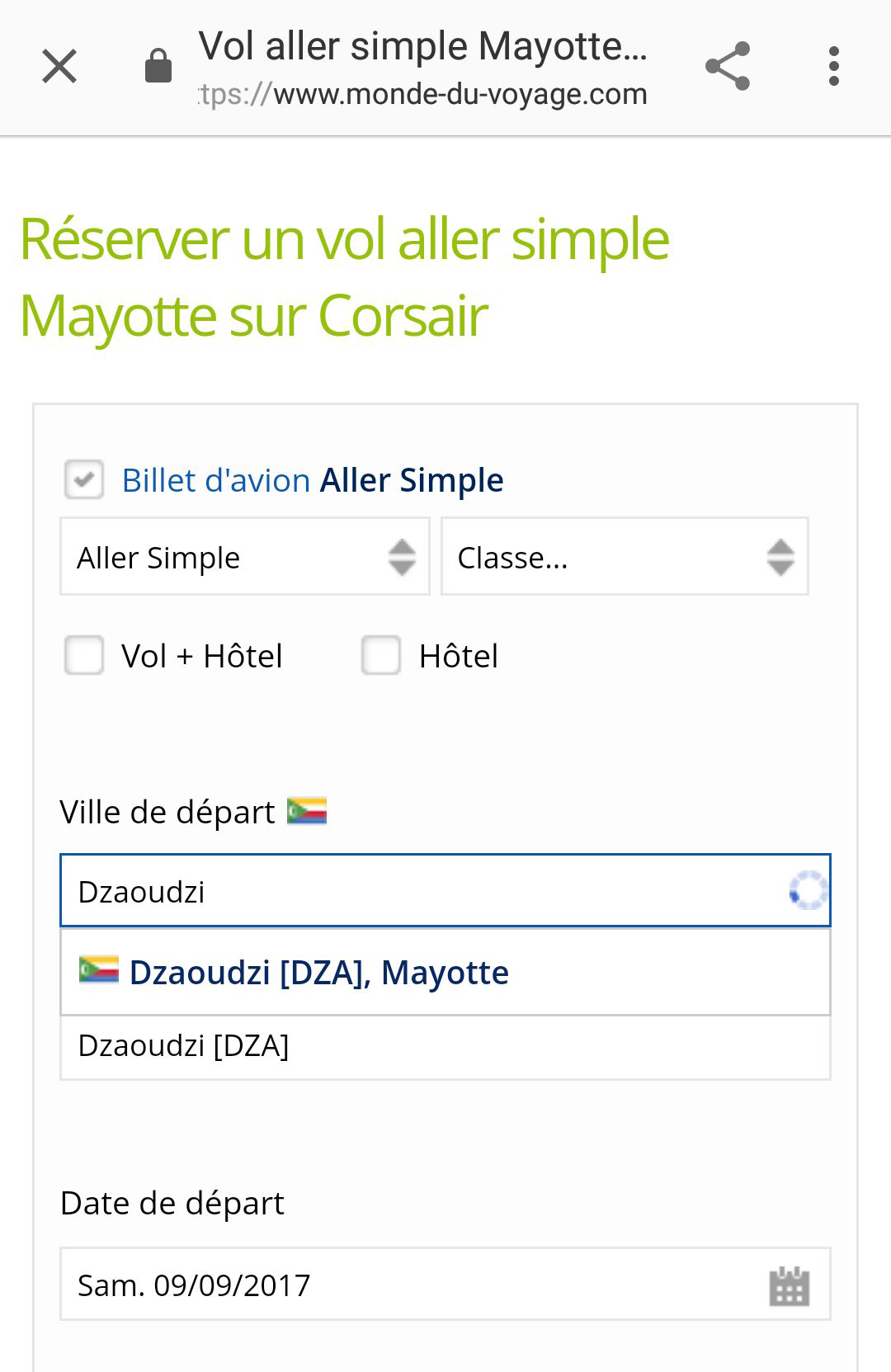Open the Classe... dropdown
The width and height of the screenshot is (891, 1372).
pos(623,557)
